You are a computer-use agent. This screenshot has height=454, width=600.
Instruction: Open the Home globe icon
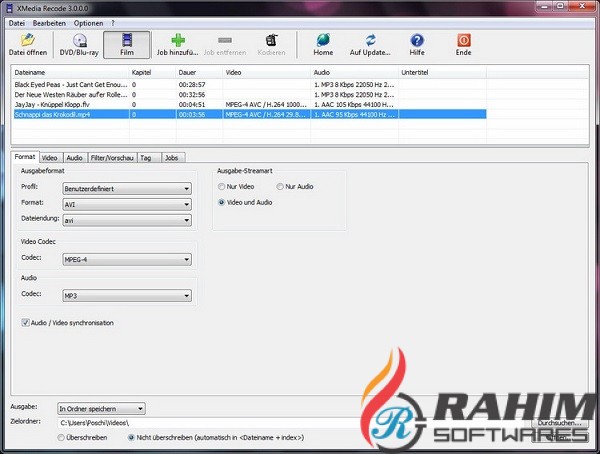[x=323, y=40]
